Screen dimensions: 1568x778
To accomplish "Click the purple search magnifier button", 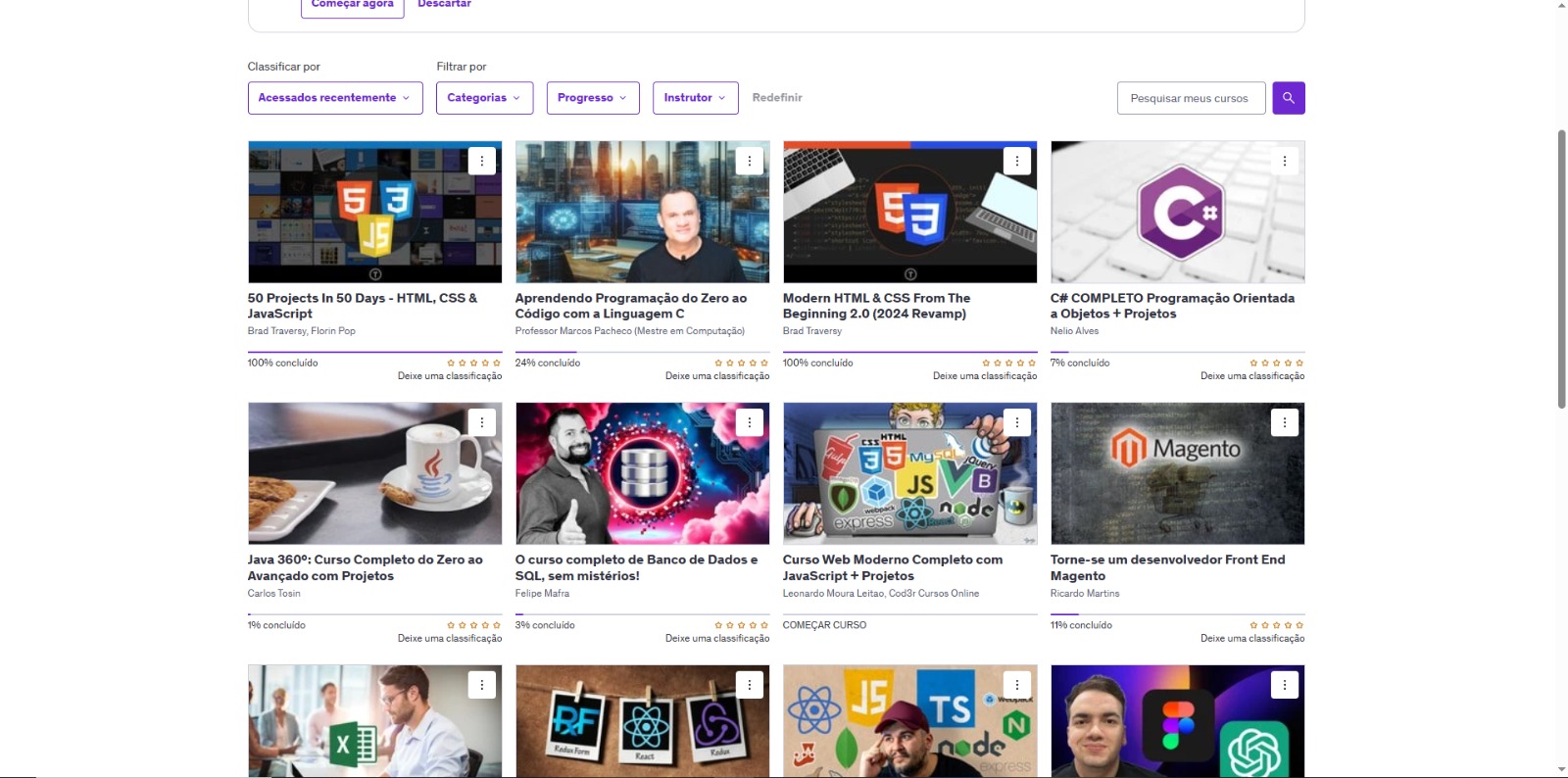I will (1288, 98).
